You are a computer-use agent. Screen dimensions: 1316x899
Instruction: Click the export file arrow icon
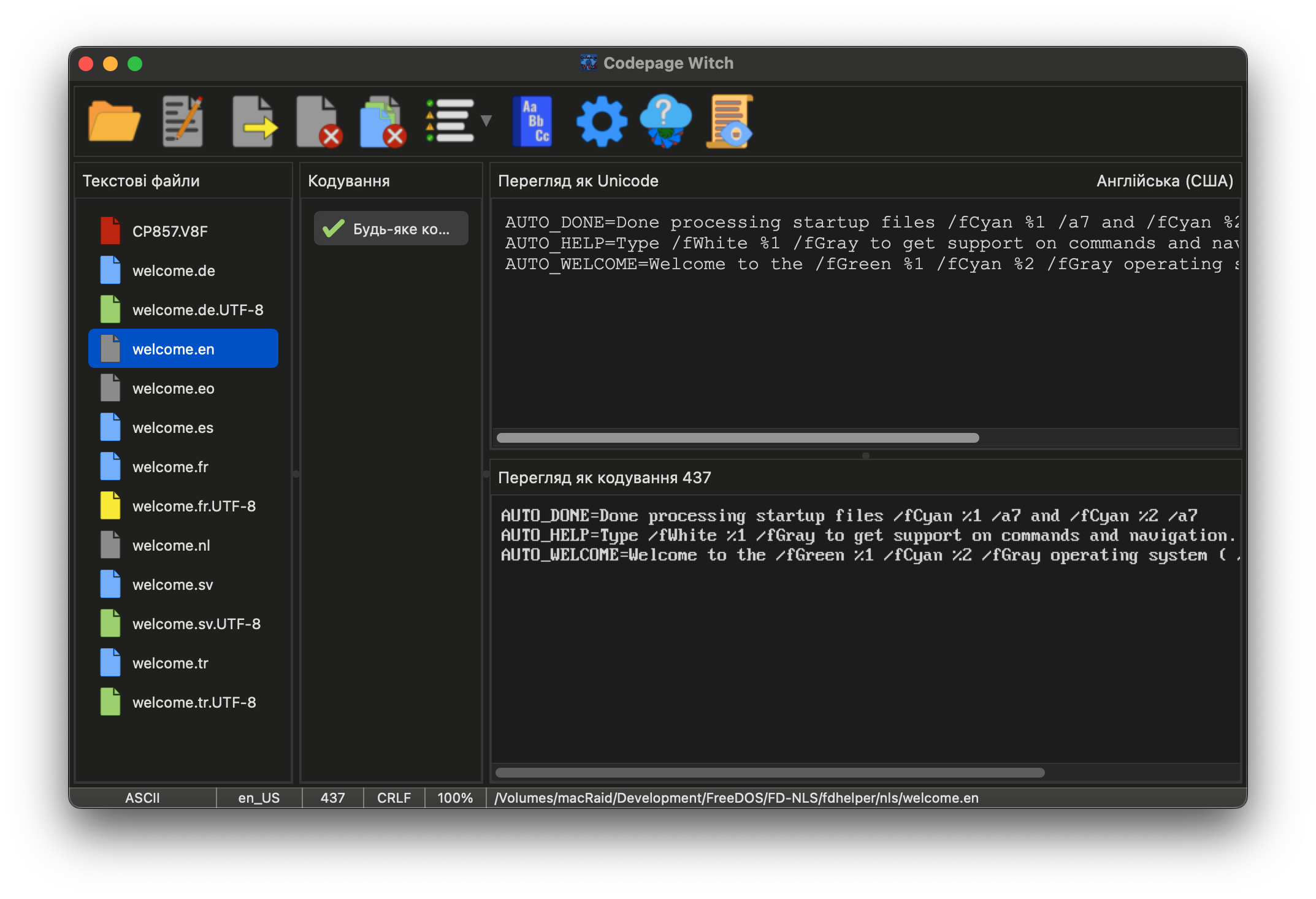coord(254,121)
